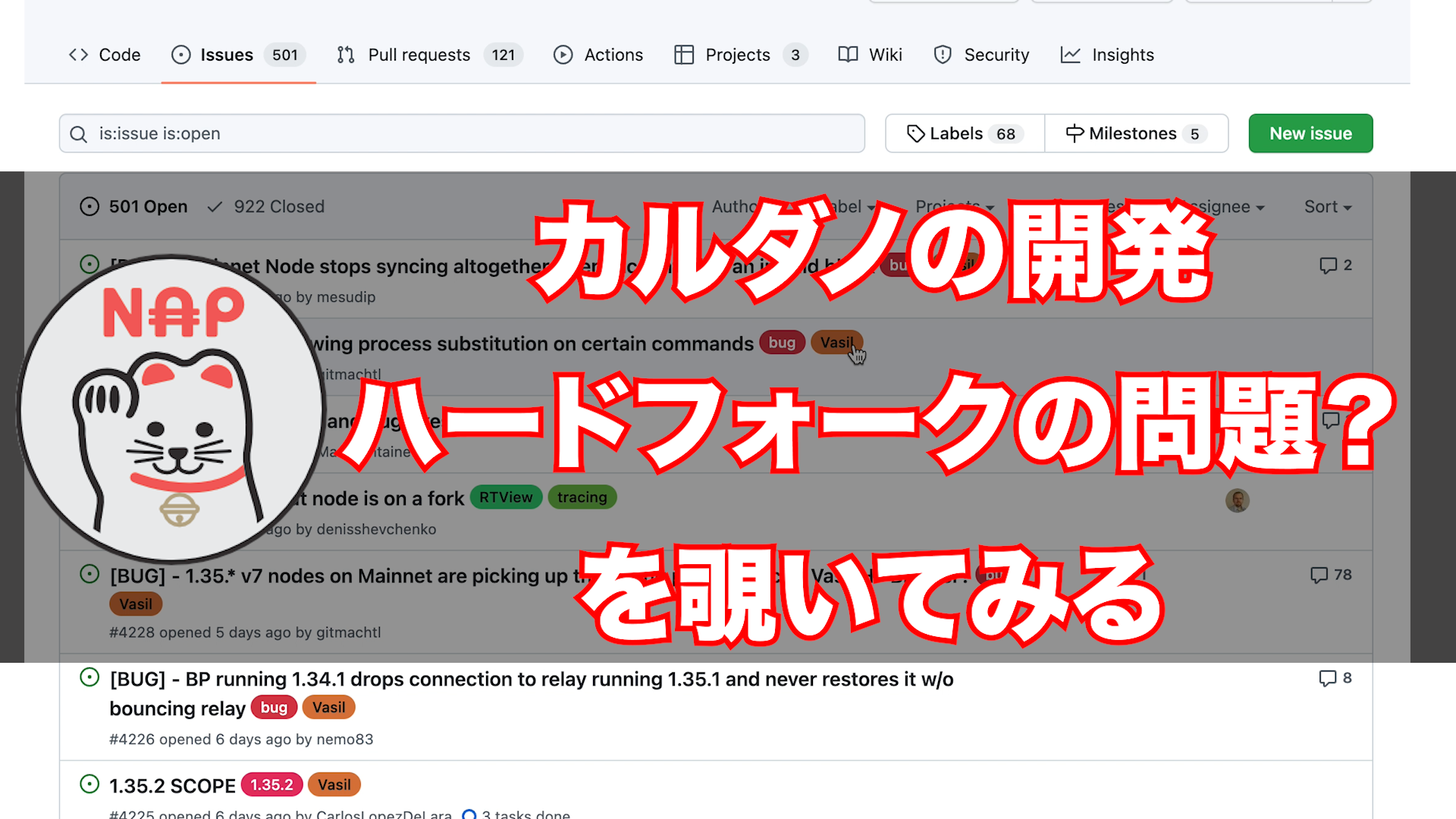Screen dimensions: 1456x819
Task: Expand the Assignee filter dropdown
Action: click(x=1227, y=206)
